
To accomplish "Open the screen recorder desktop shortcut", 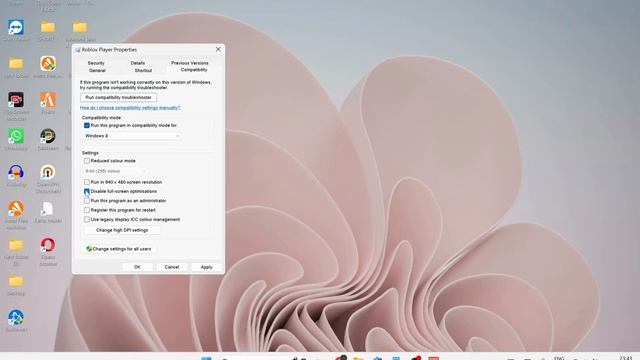I will click(x=16, y=100).
